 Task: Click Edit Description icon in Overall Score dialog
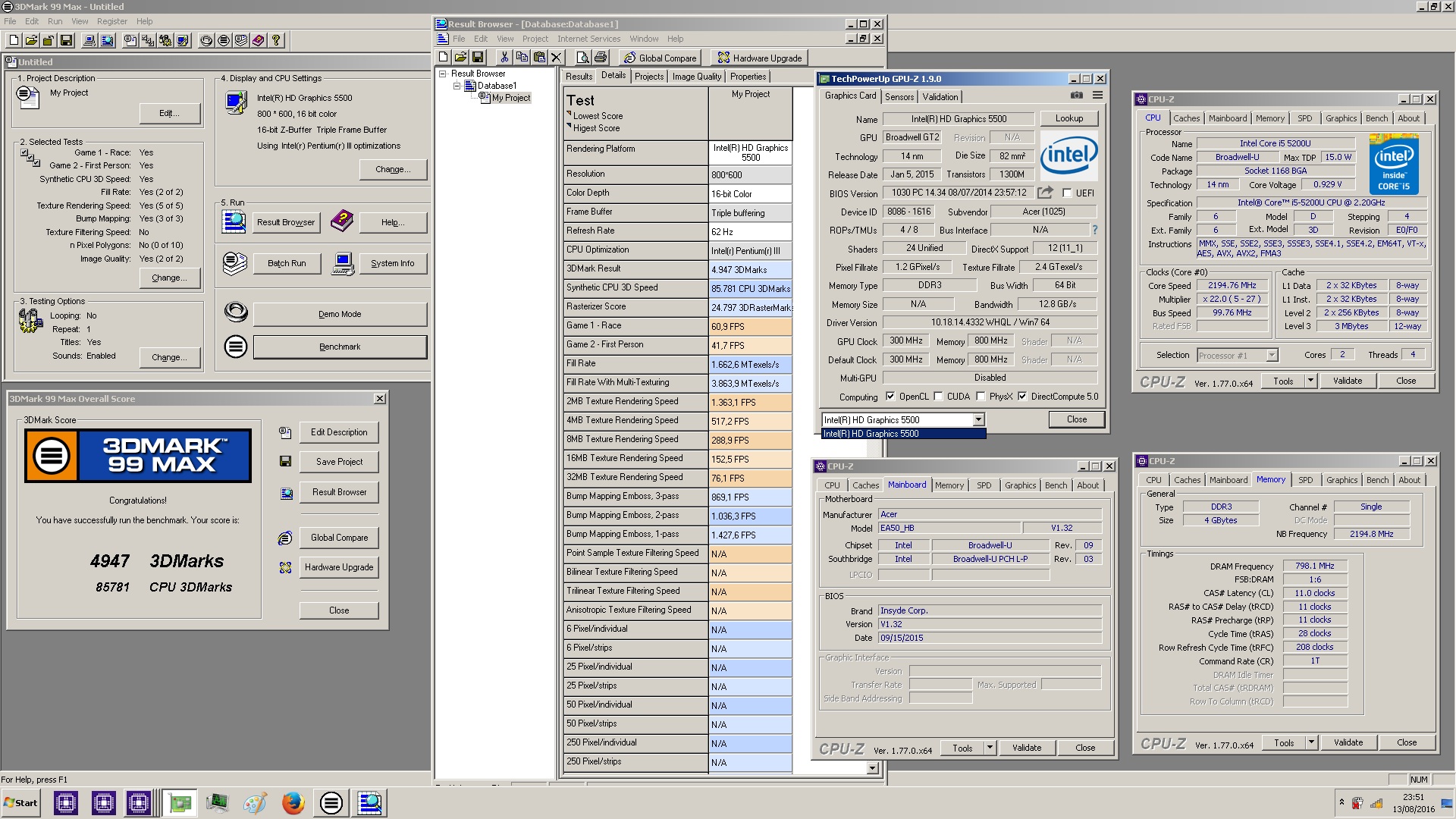(285, 432)
